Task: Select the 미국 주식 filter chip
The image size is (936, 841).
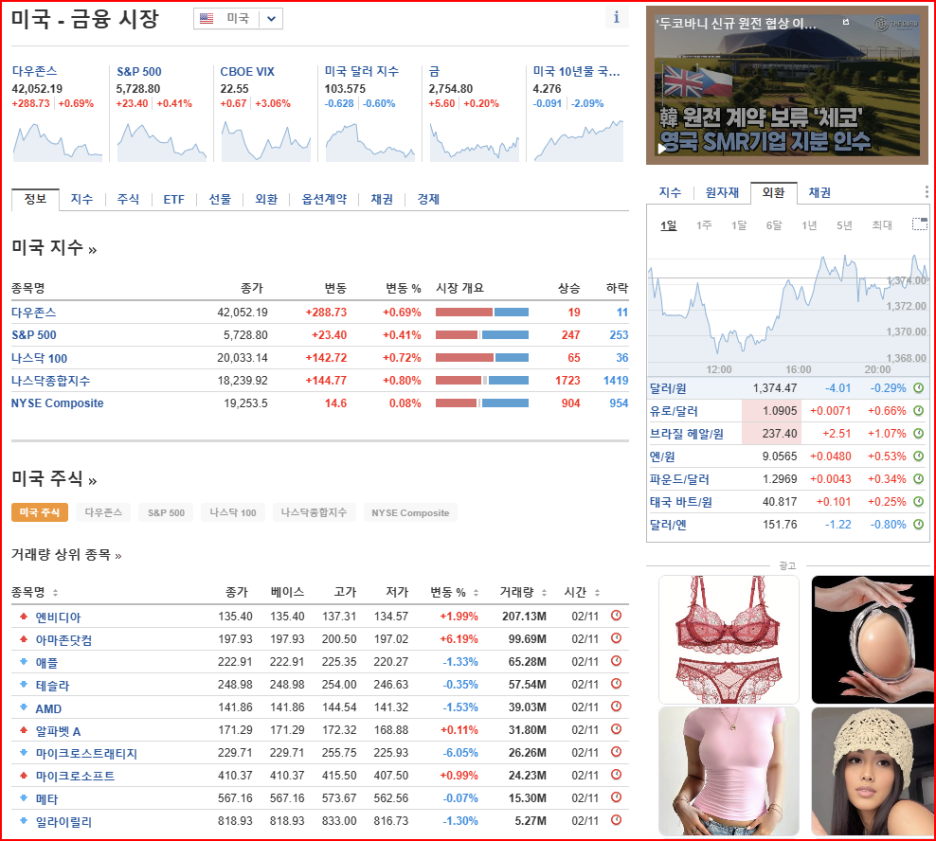Action: coord(39,512)
